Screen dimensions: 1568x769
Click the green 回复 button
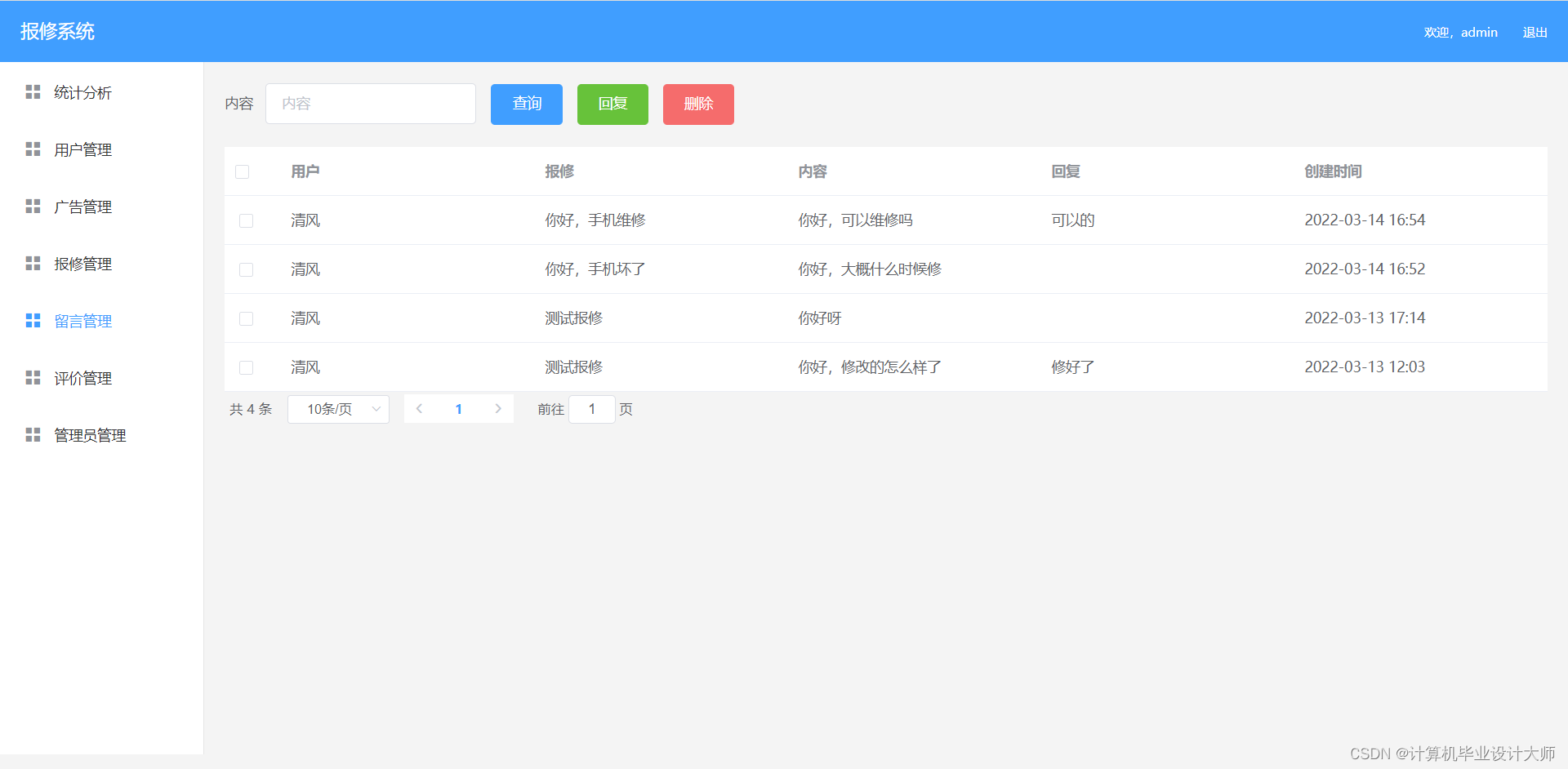click(612, 104)
